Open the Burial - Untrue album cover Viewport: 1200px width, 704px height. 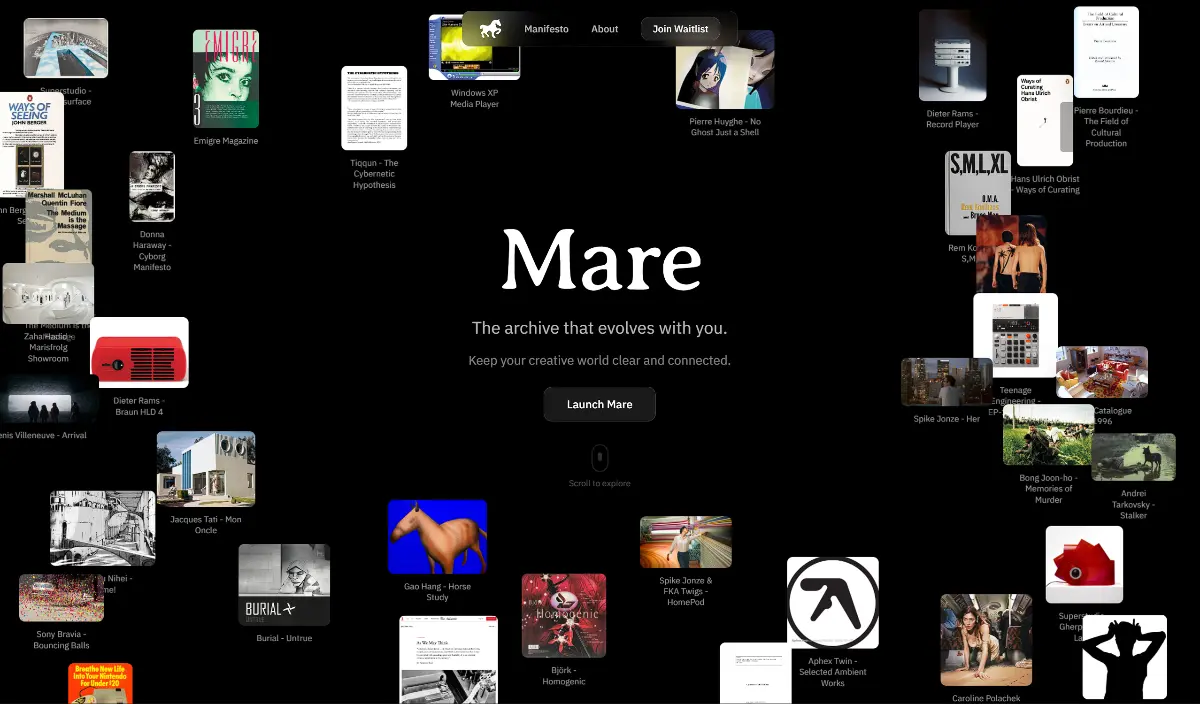point(284,584)
